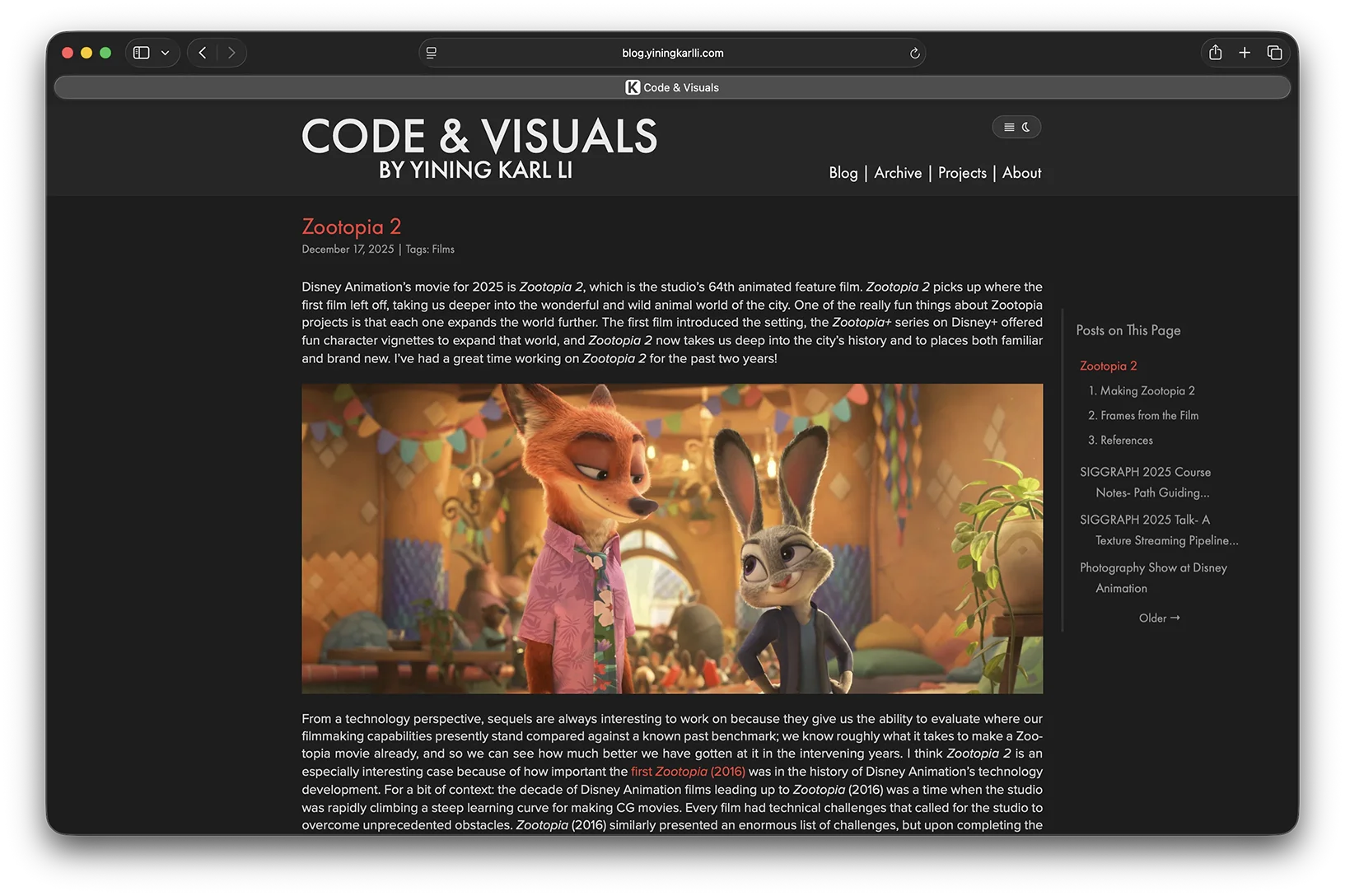This screenshot has height=896, width=1345.
Task: Open SIGGRAPH 2025 Talk Texture Streaming link
Action: (x=1159, y=530)
